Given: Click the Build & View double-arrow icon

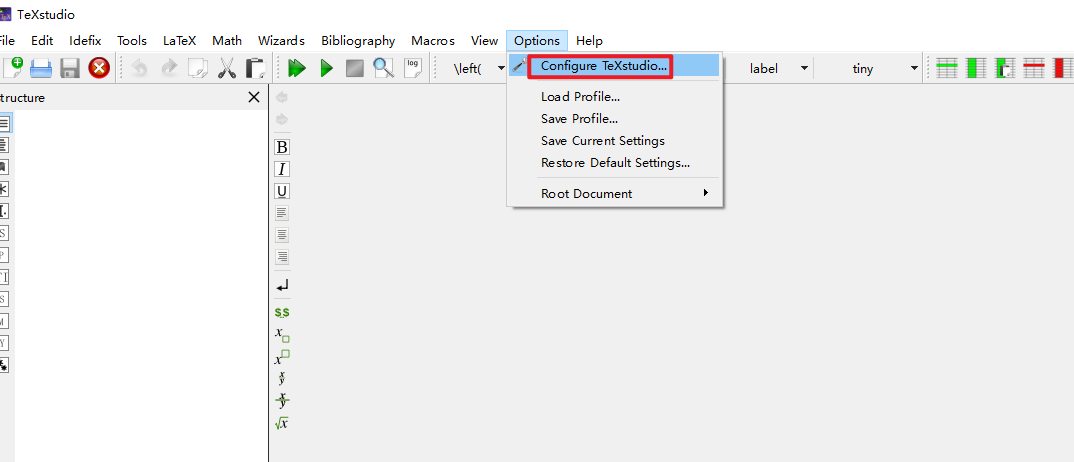Looking at the screenshot, I should click(296, 68).
